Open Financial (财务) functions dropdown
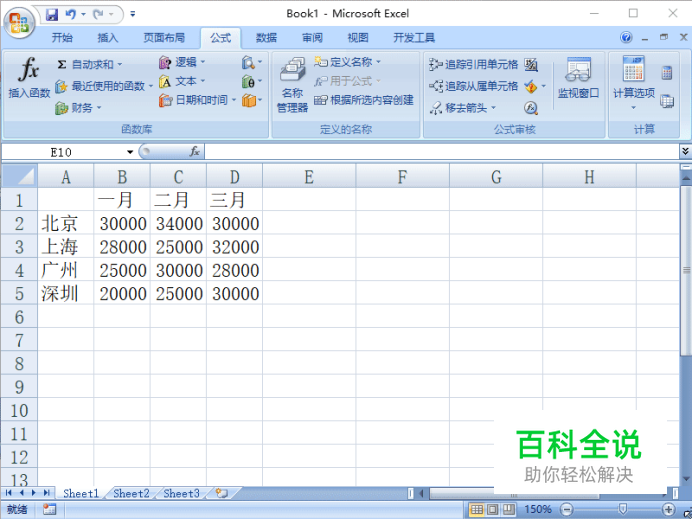692x519 pixels. click(x=78, y=108)
